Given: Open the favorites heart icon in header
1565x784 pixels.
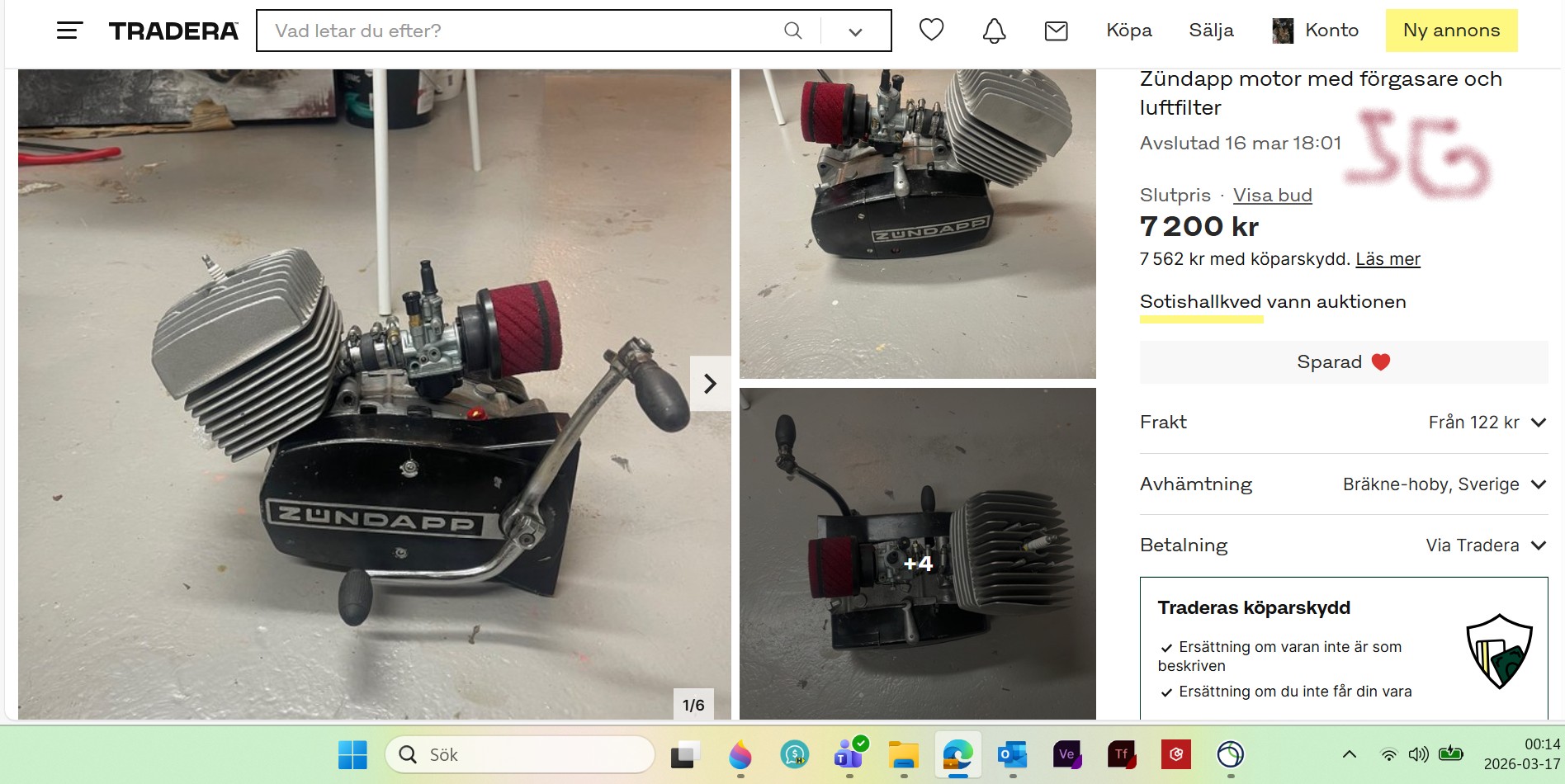Looking at the screenshot, I should [931, 31].
